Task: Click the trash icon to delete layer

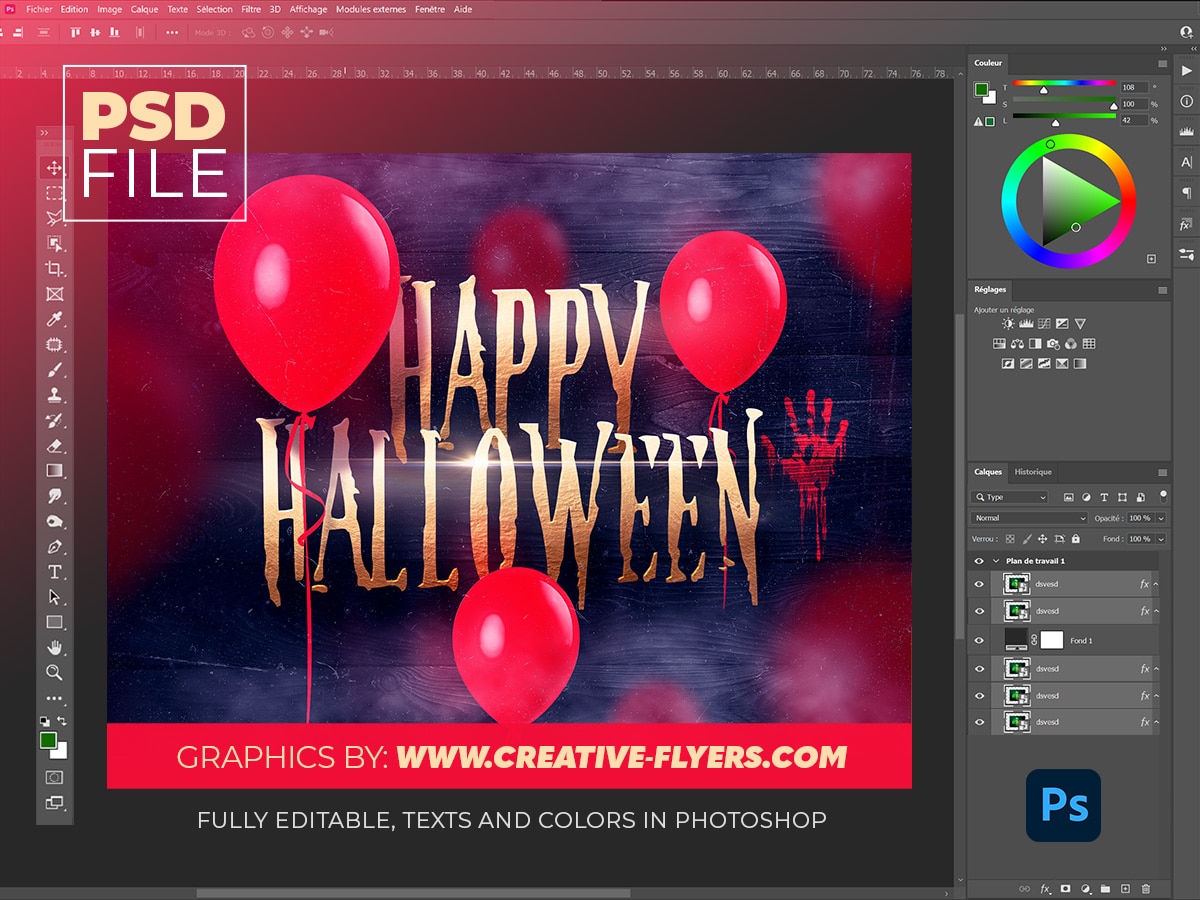Action: point(1146,888)
